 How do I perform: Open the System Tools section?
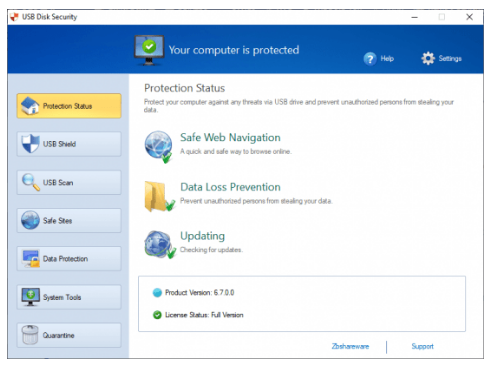69,297
